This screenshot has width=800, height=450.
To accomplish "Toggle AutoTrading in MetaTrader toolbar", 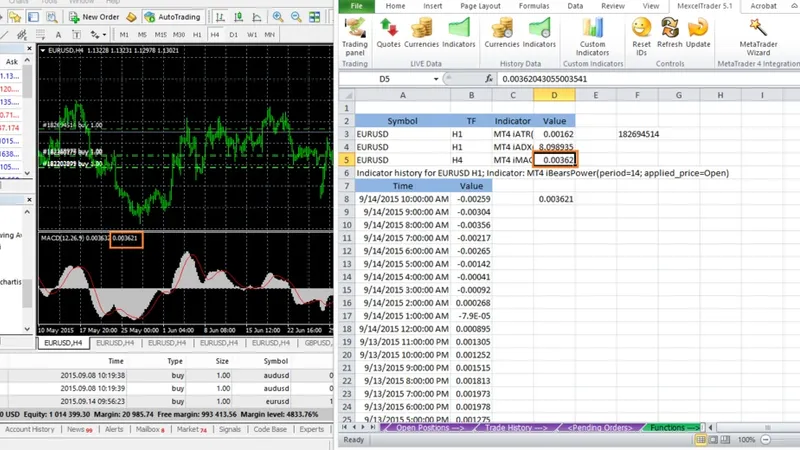I will coord(172,17).
